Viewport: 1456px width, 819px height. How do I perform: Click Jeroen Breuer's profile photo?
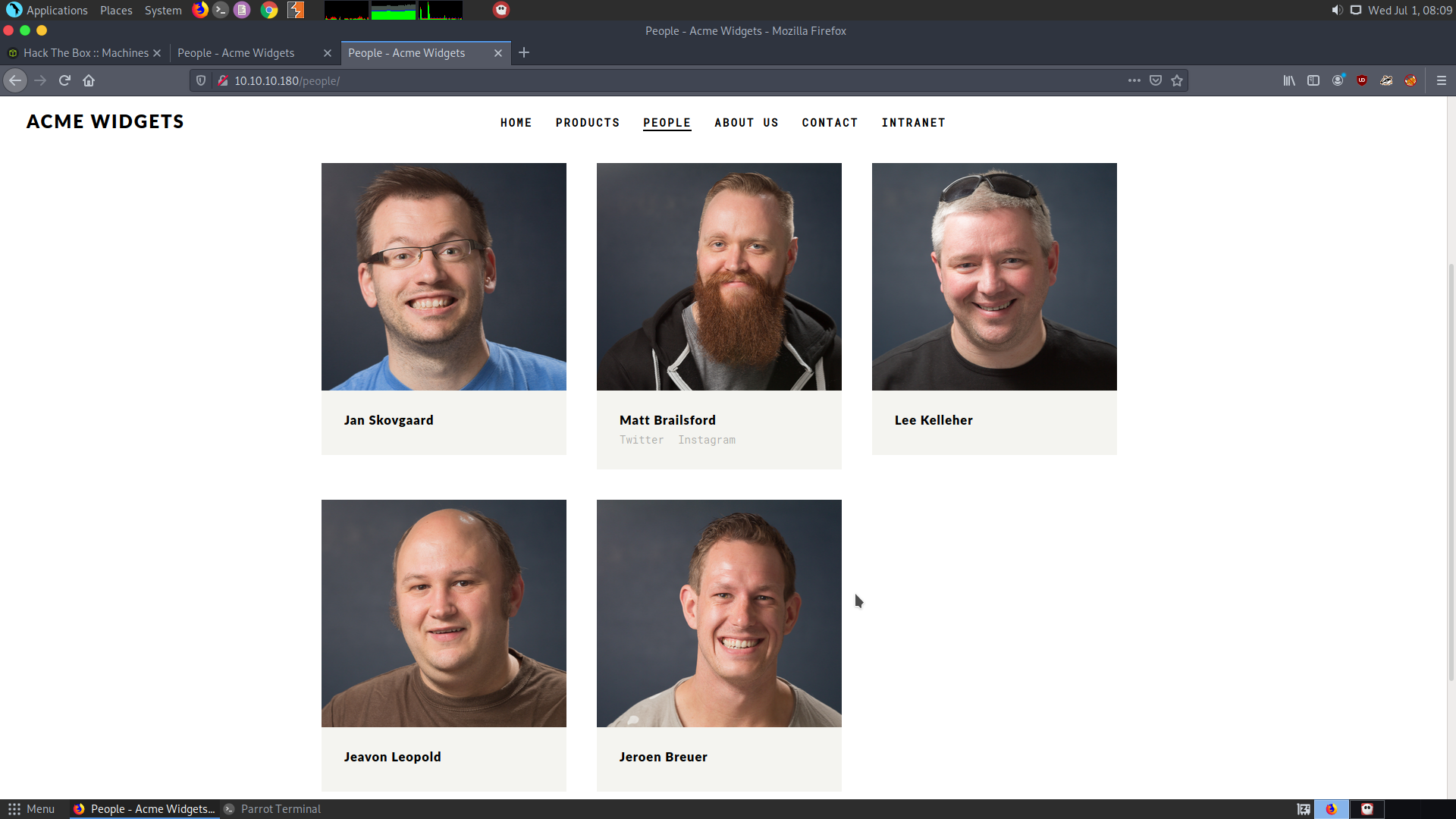pos(718,613)
